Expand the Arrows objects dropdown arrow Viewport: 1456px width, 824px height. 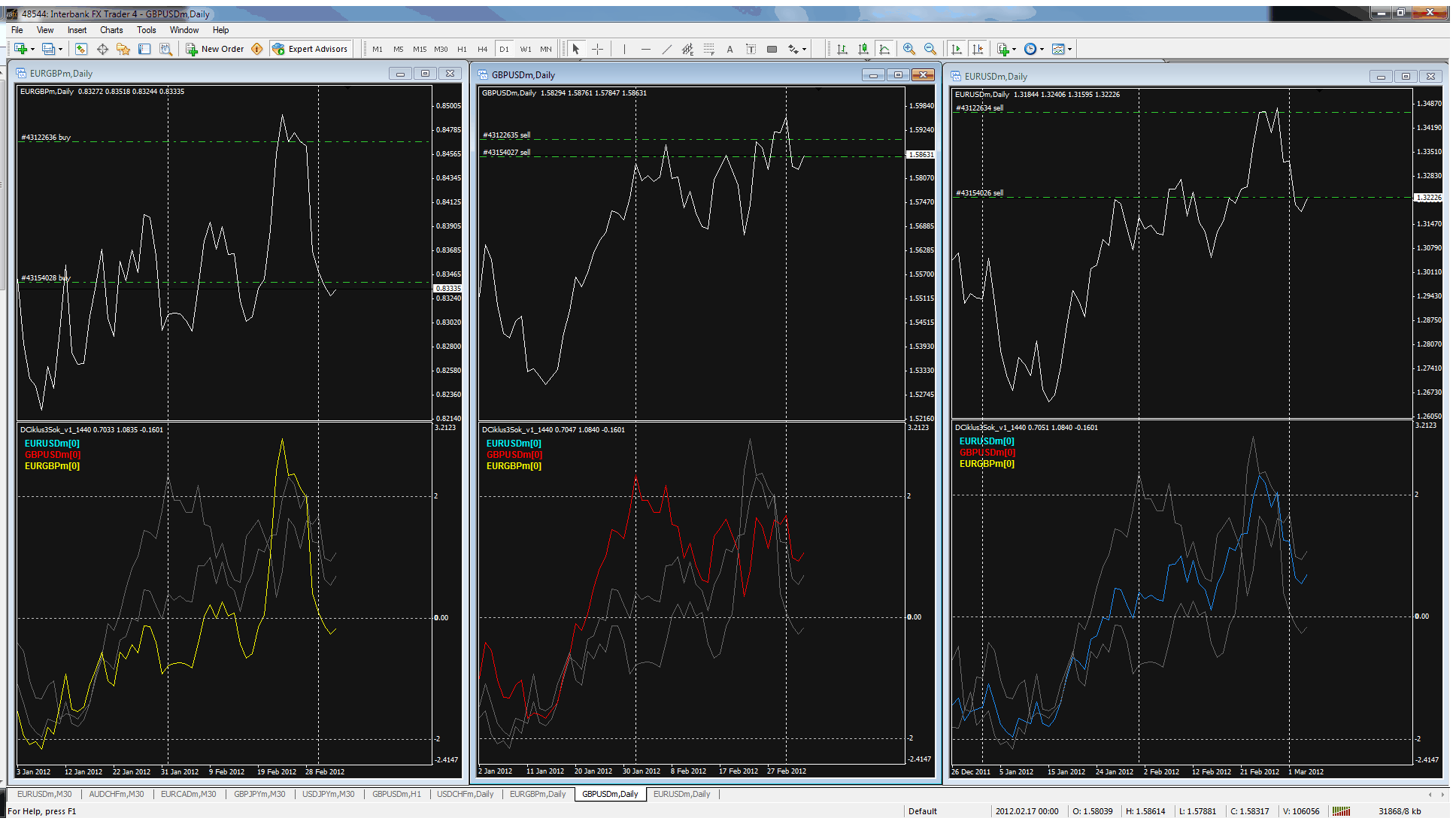(805, 49)
